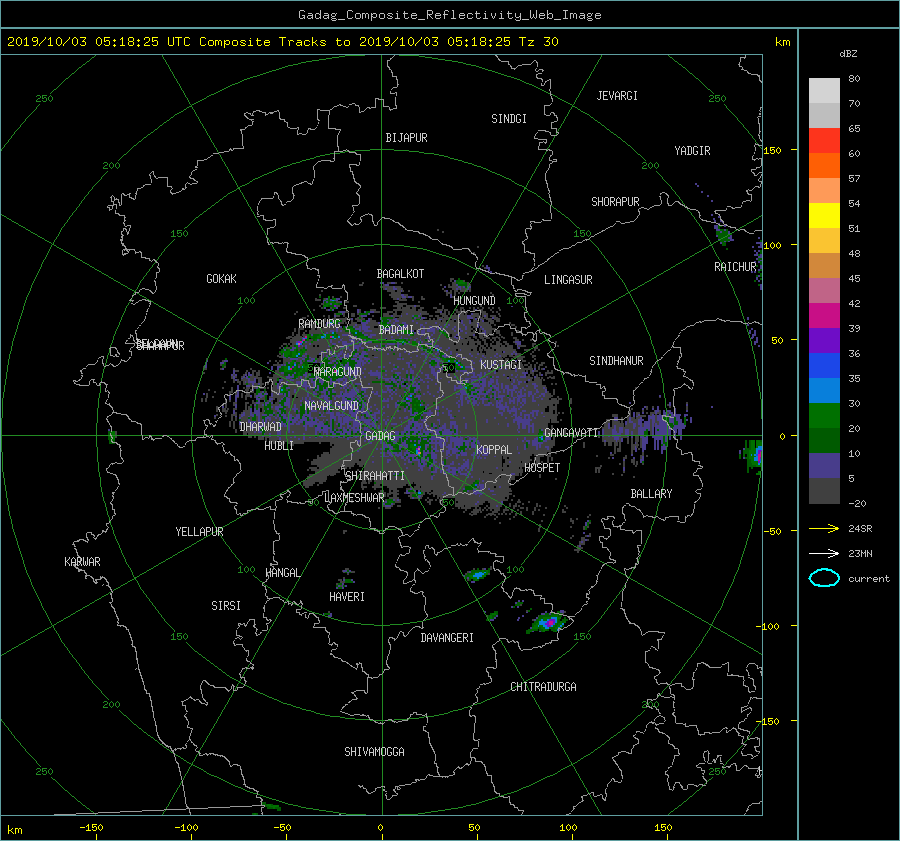This screenshot has height=841, width=900.
Task: Click the HOSPET city label
Action: [x=542, y=468]
